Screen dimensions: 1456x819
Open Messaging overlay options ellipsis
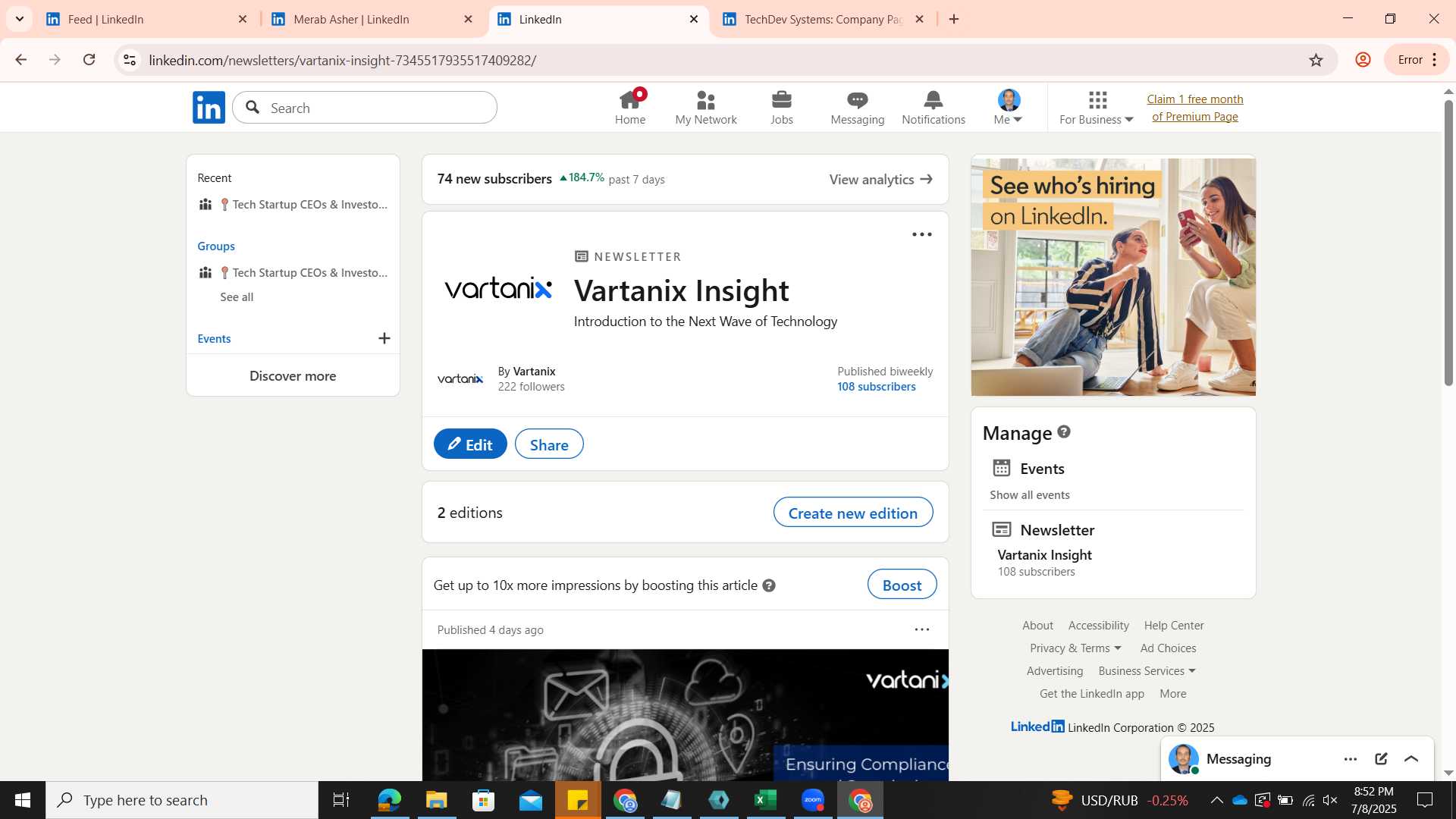pos(1351,759)
